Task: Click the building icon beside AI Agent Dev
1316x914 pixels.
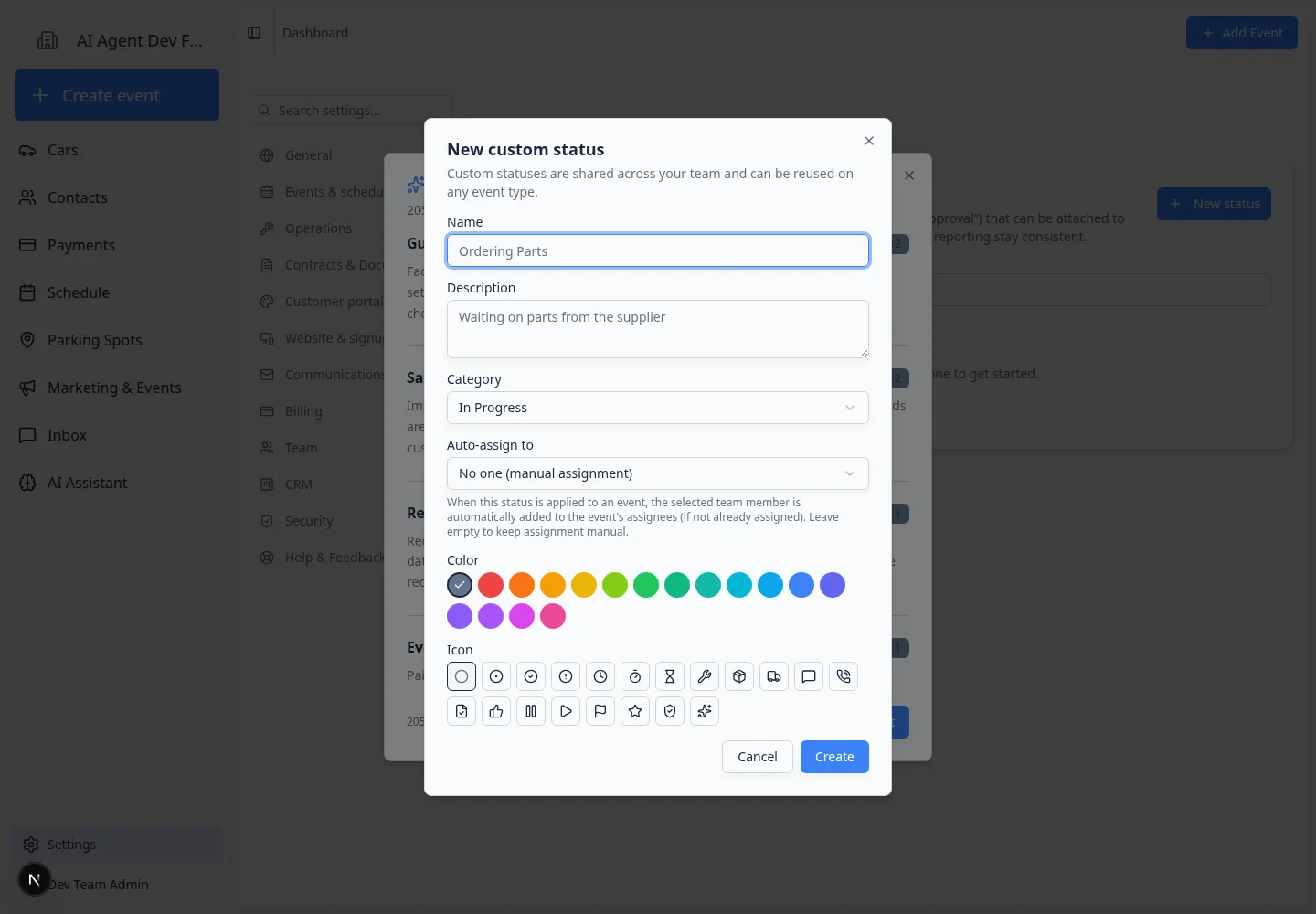Action: pyautogui.click(x=48, y=40)
